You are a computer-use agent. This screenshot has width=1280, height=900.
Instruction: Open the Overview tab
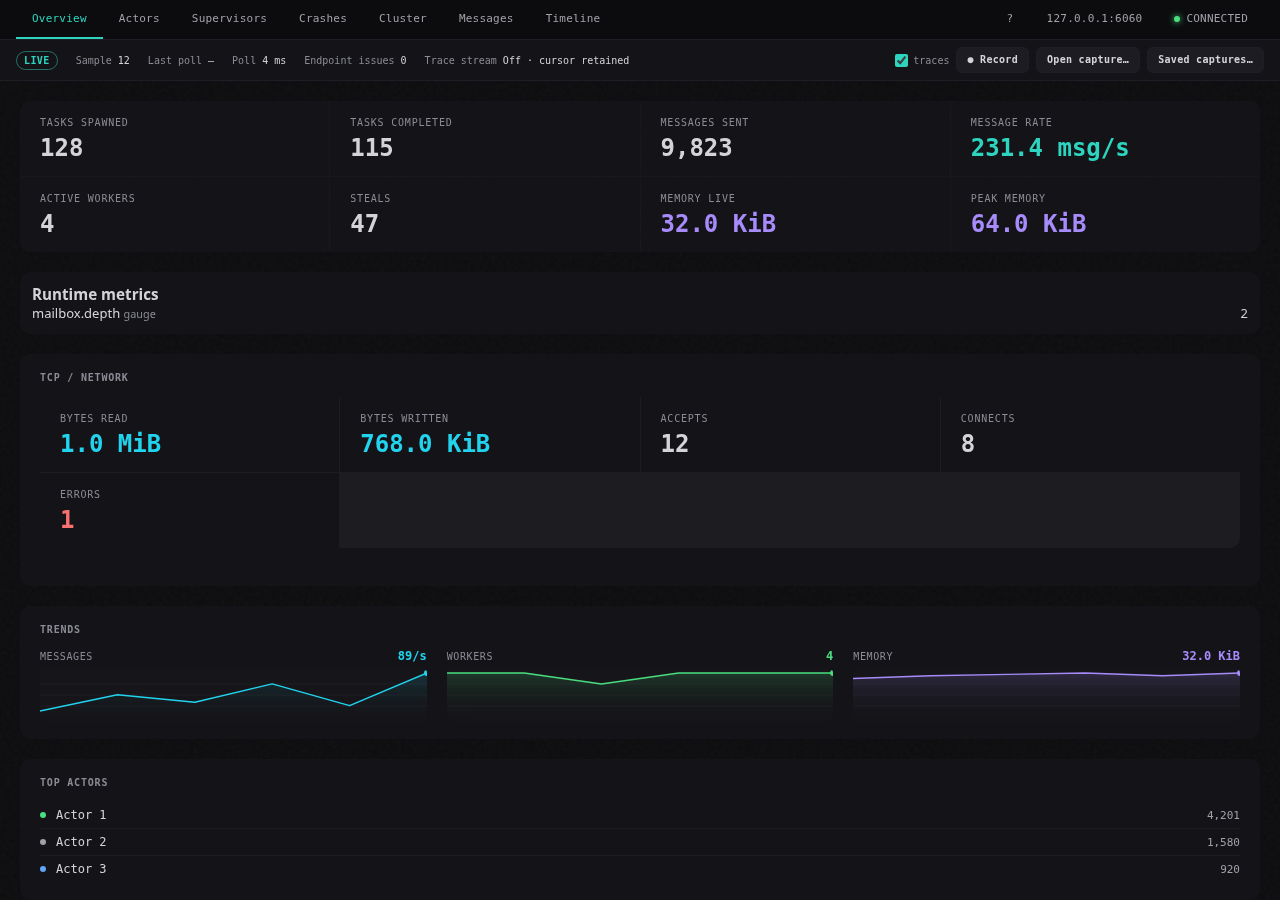tap(59, 19)
